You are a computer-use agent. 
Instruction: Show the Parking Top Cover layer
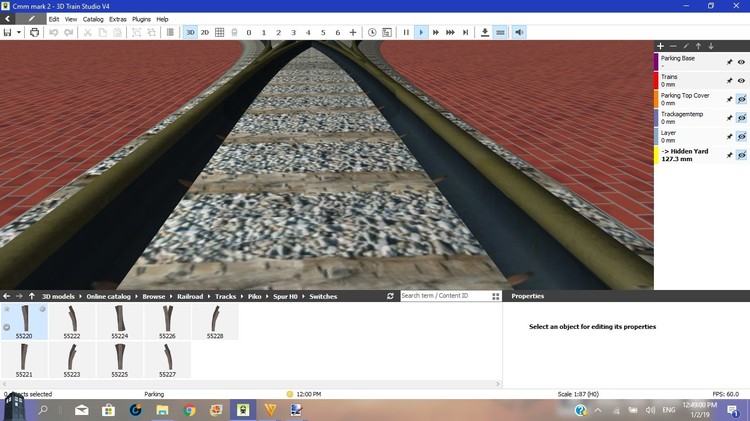tap(741, 100)
